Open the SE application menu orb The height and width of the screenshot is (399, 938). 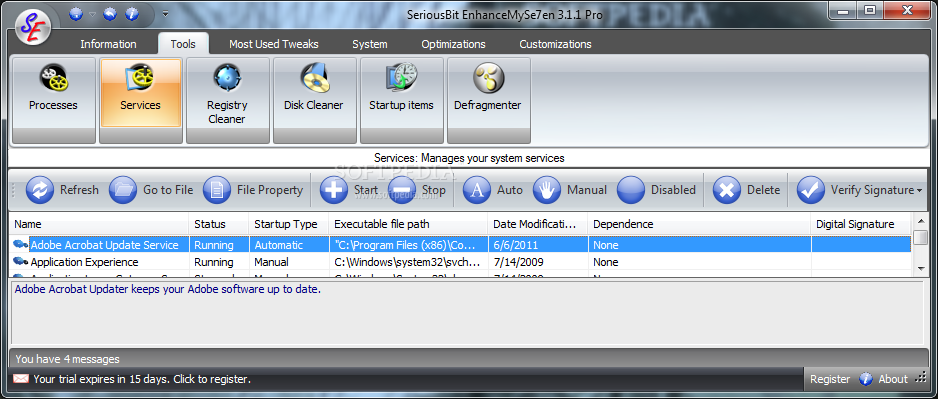(x=33, y=27)
